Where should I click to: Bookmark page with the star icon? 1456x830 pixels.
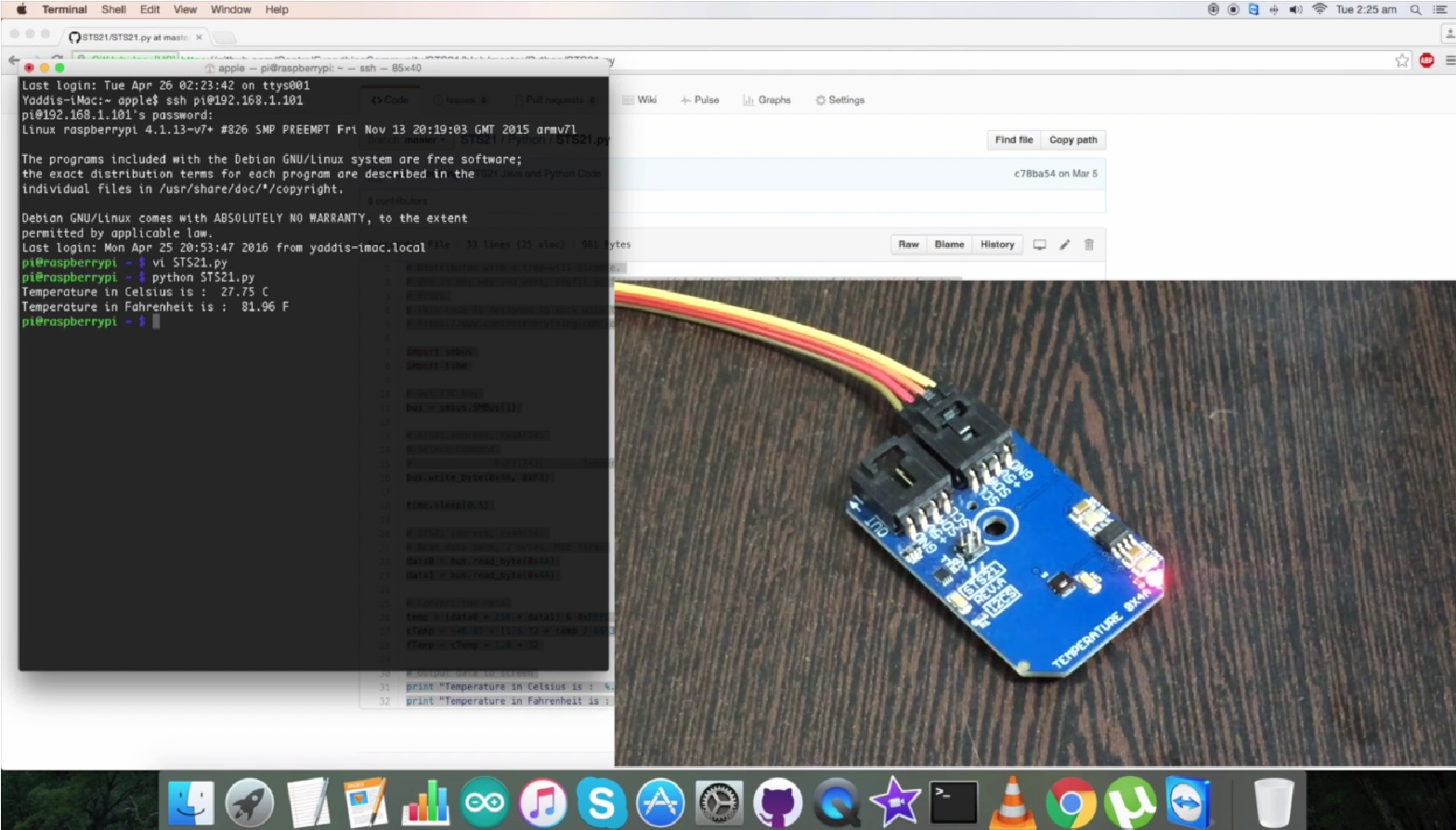point(1402,60)
